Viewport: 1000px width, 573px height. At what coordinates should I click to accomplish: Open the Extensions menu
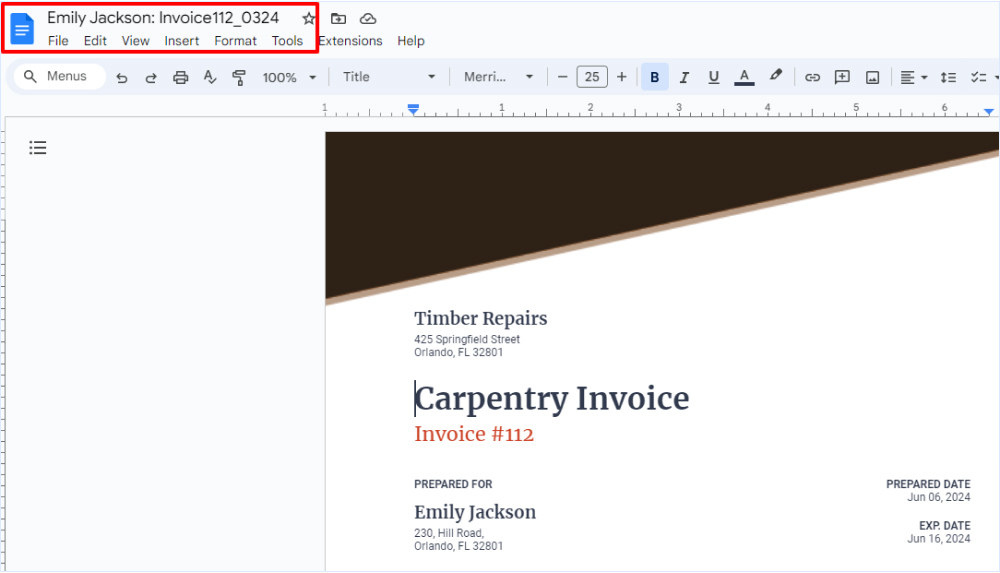point(350,41)
